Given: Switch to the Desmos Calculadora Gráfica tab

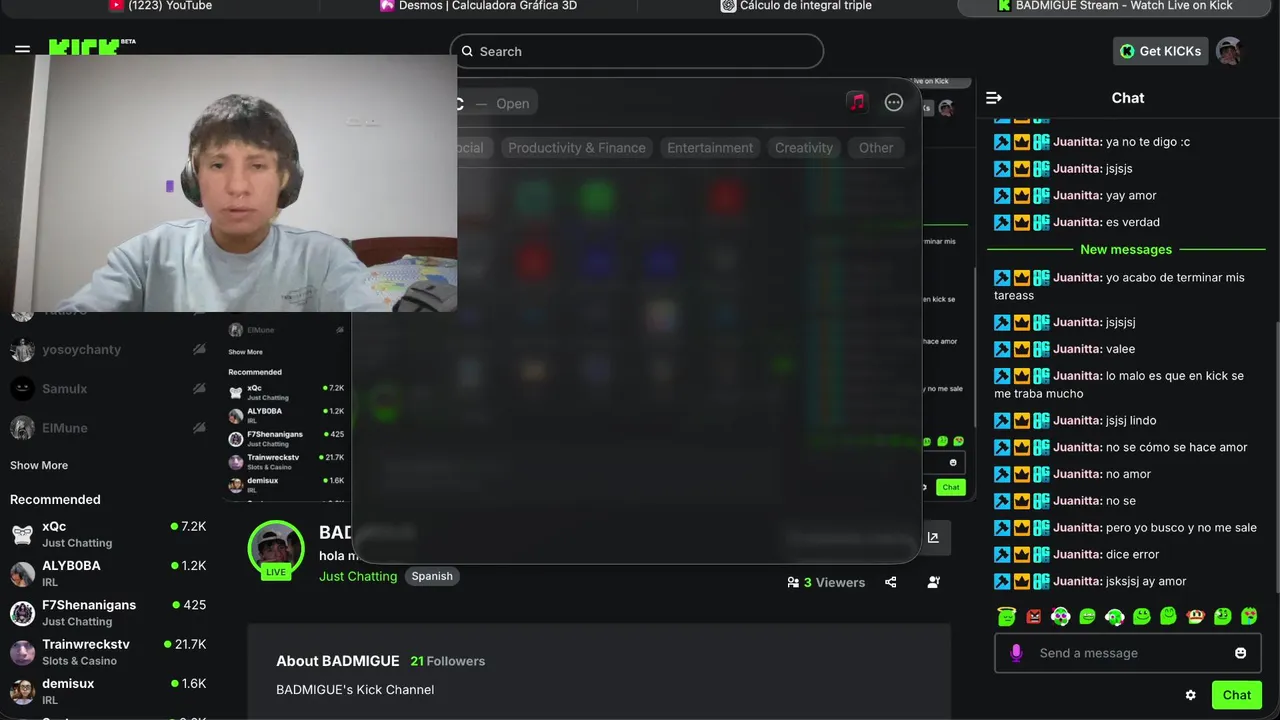Looking at the screenshot, I should [x=478, y=6].
